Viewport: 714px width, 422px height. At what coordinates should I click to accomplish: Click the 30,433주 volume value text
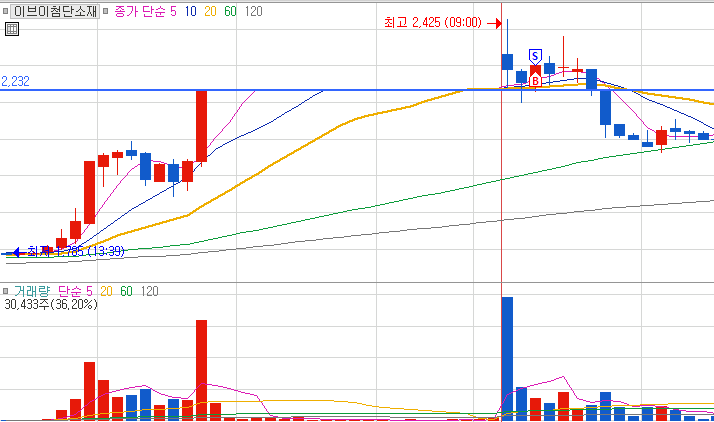tap(26, 304)
